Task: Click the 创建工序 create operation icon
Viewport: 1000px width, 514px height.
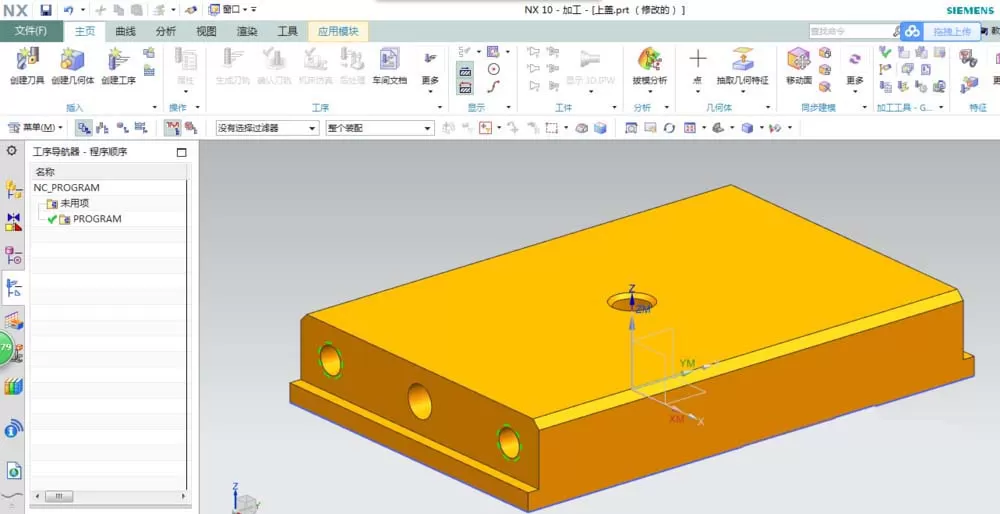Action: pos(119,59)
